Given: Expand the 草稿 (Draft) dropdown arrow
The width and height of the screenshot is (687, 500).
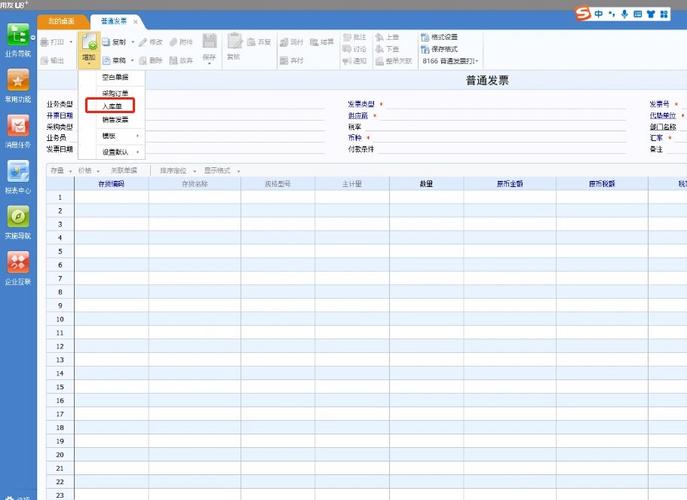Looking at the screenshot, I should click(x=133, y=60).
